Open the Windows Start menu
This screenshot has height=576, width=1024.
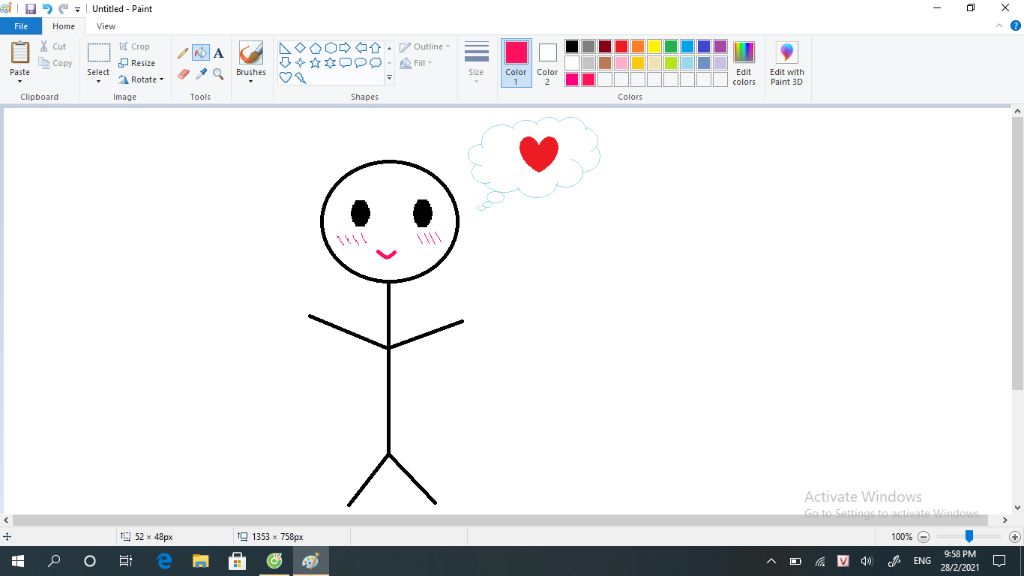[x=18, y=561]
